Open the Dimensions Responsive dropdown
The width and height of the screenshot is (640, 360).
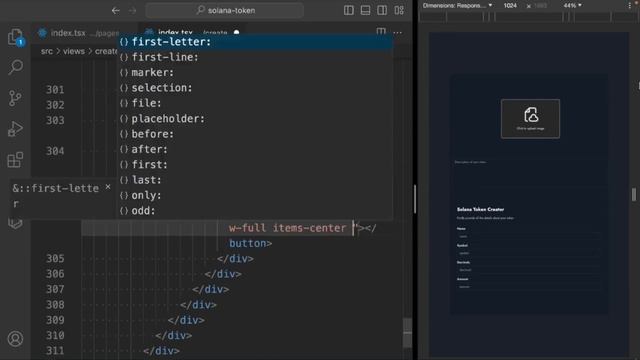[457, 5]
